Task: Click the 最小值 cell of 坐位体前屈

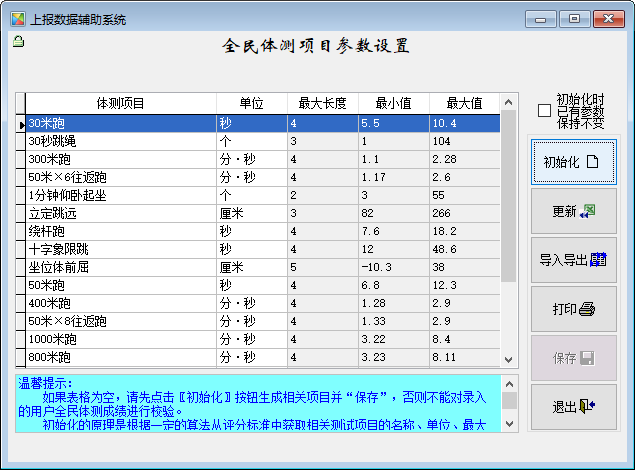Action: (393, 267)
